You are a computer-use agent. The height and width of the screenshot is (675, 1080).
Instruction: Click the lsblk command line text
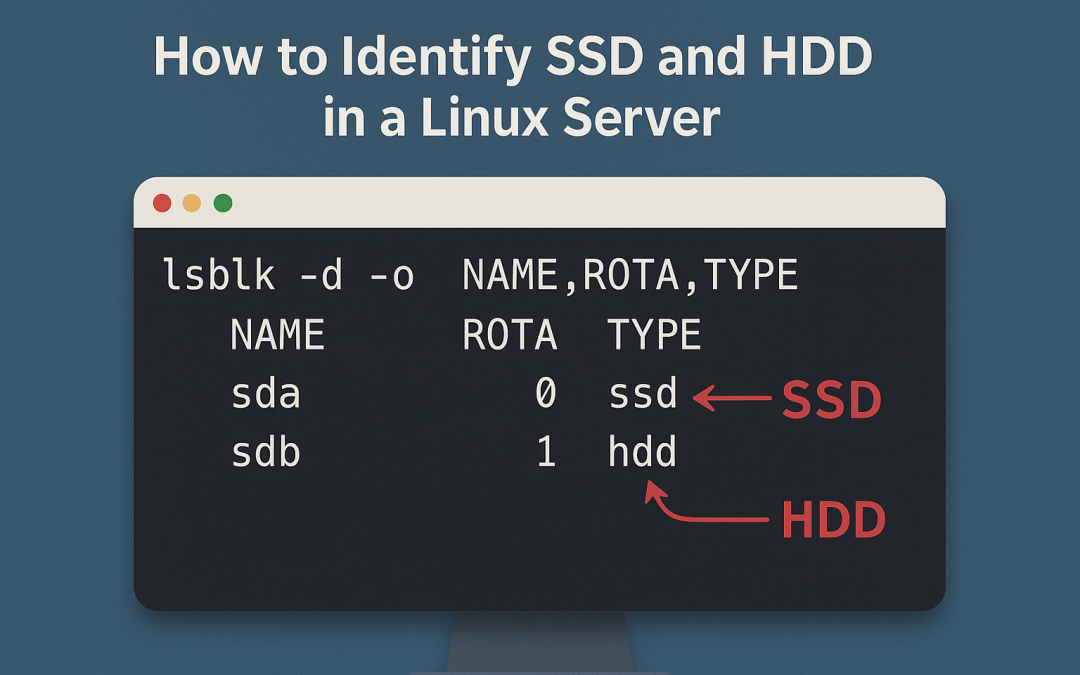480,274
